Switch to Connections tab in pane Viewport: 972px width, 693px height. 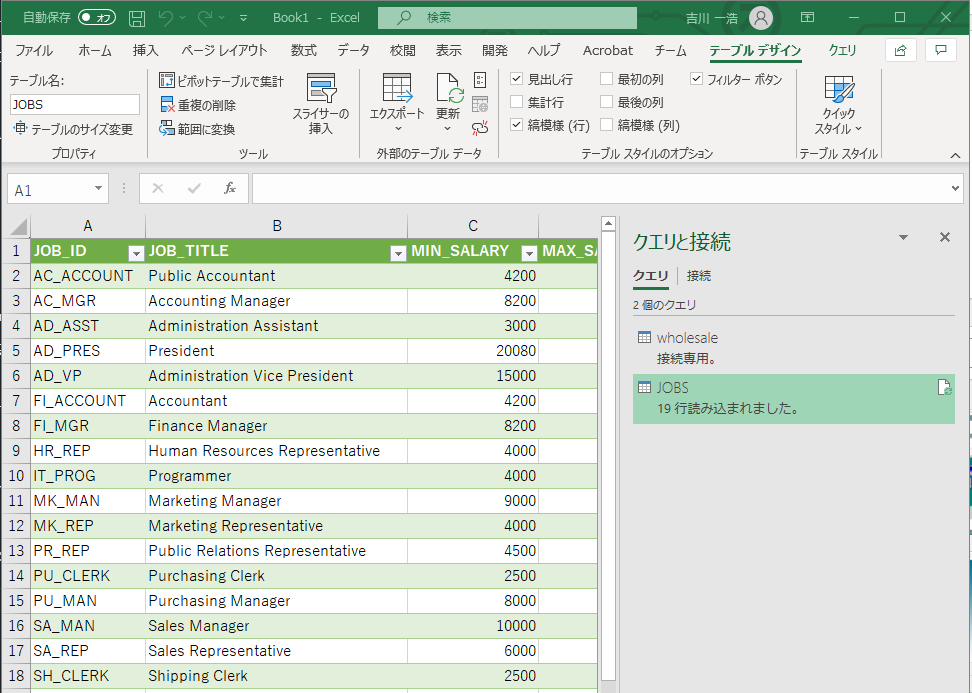pos(699,276)
